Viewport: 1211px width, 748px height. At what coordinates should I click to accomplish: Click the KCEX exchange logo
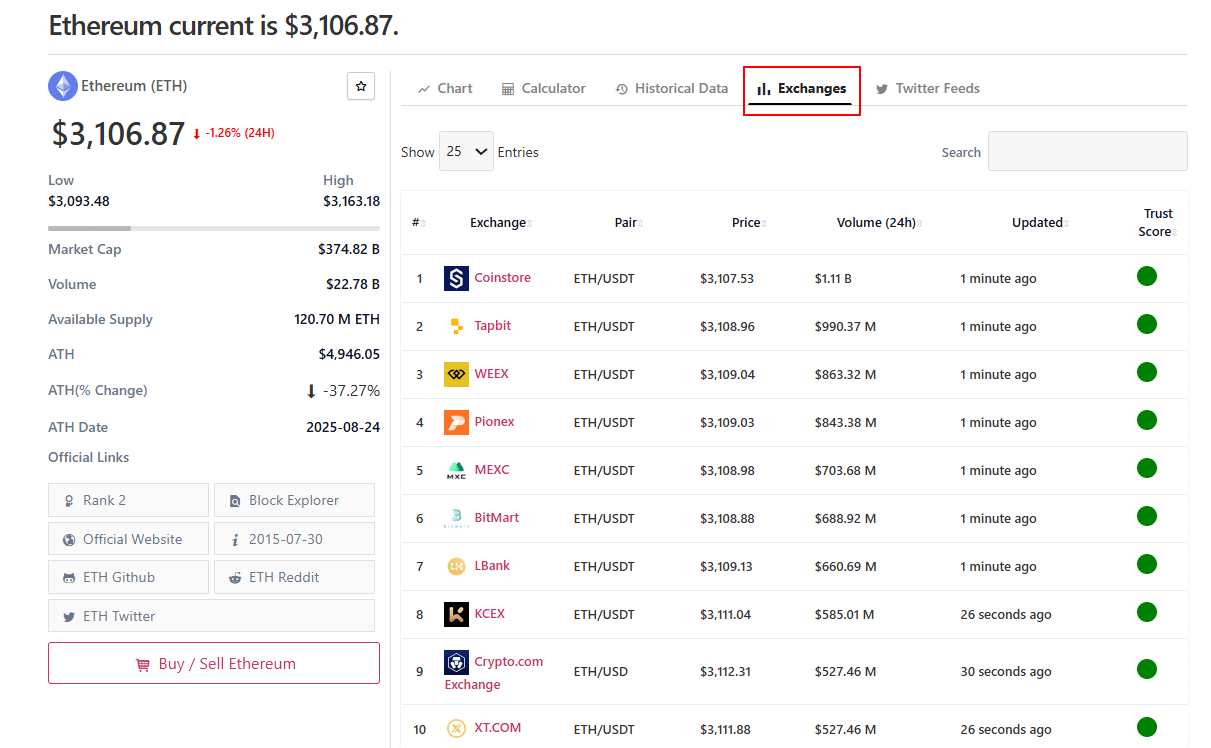pyautogui.click(x=456, y=614)
